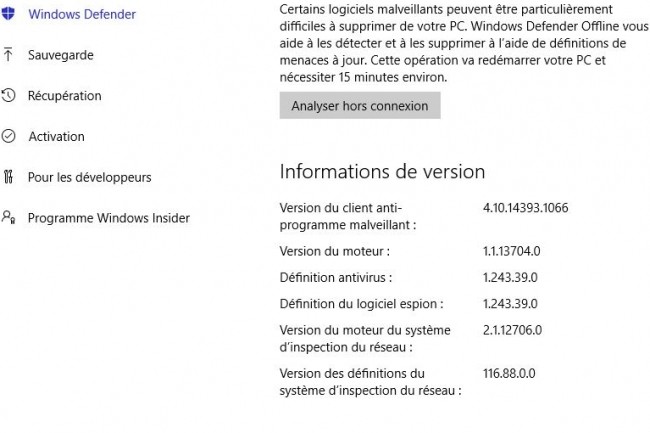The height and width of the screenshot is (433, 650).
Task: Go to the Sauvegarde section label
Action: pyautogui.click(x=61, y=55)
